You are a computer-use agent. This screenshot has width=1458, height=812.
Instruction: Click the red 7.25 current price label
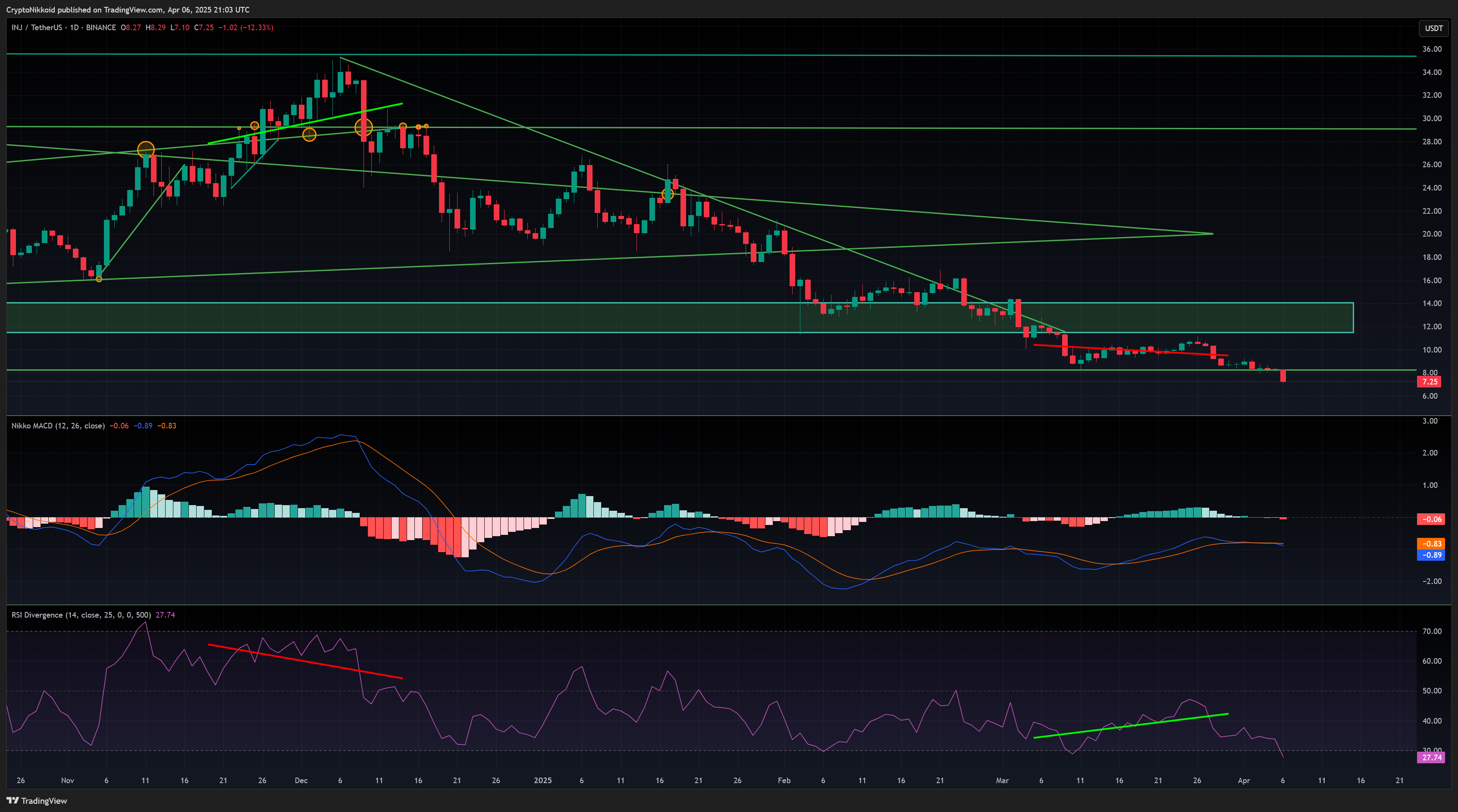(1430, 382)
